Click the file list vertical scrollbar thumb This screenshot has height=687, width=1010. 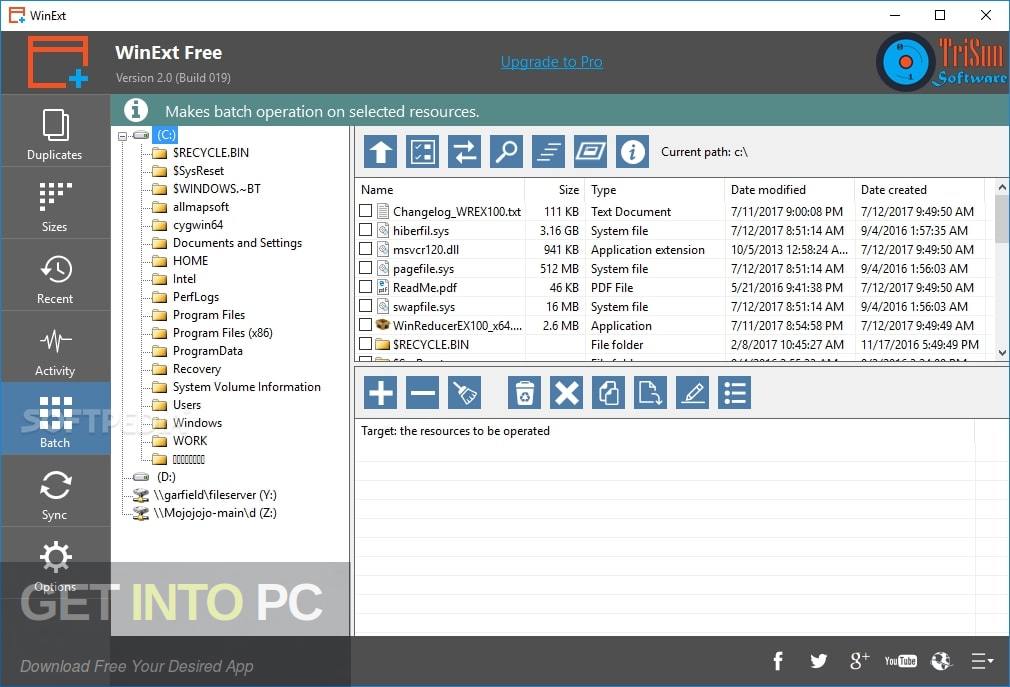click(1002, 219)
